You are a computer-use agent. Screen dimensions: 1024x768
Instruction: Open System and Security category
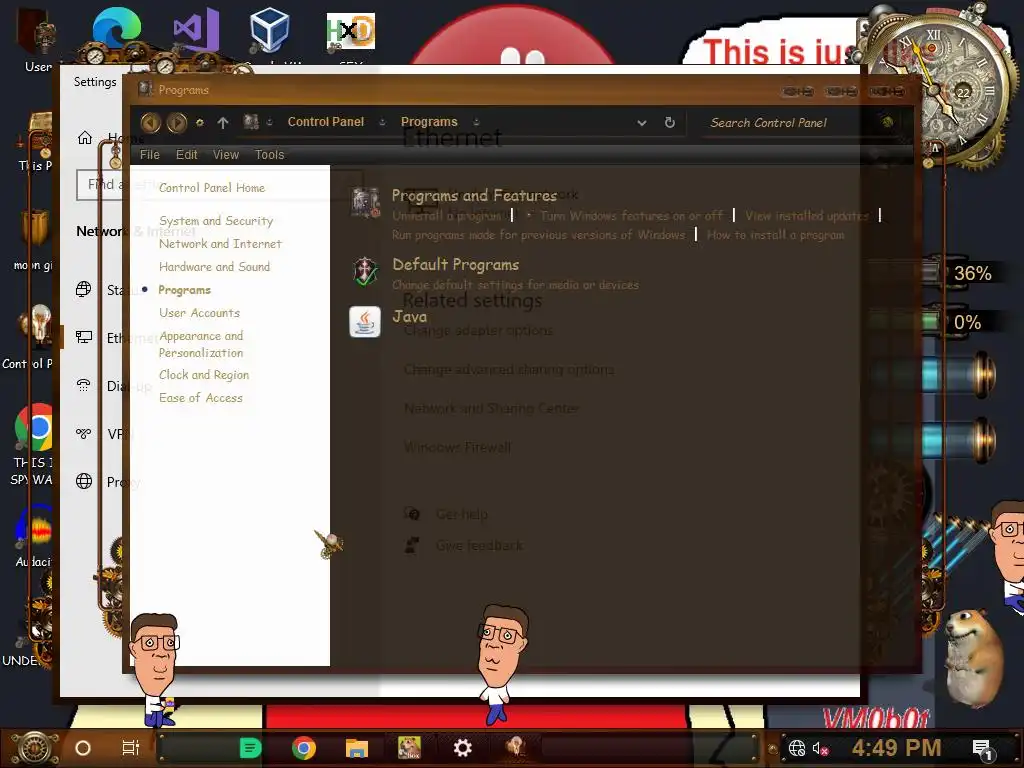(216, 221)
